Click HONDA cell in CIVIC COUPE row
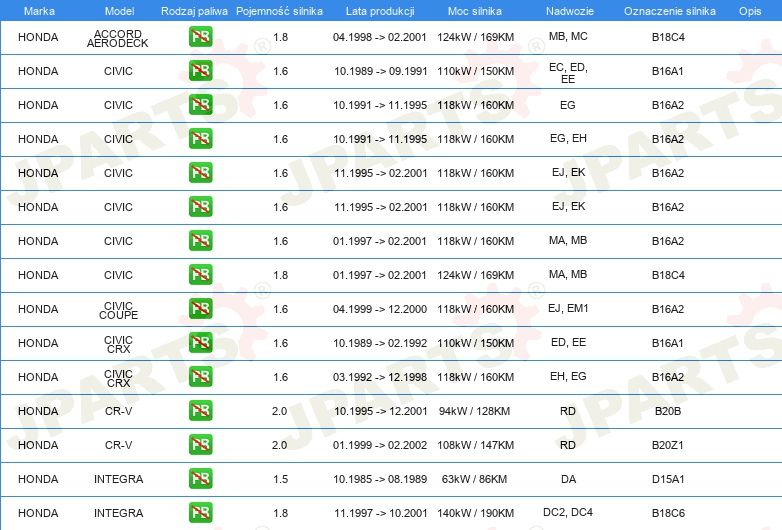Screen dimensions: 782x530 point(38,309)
